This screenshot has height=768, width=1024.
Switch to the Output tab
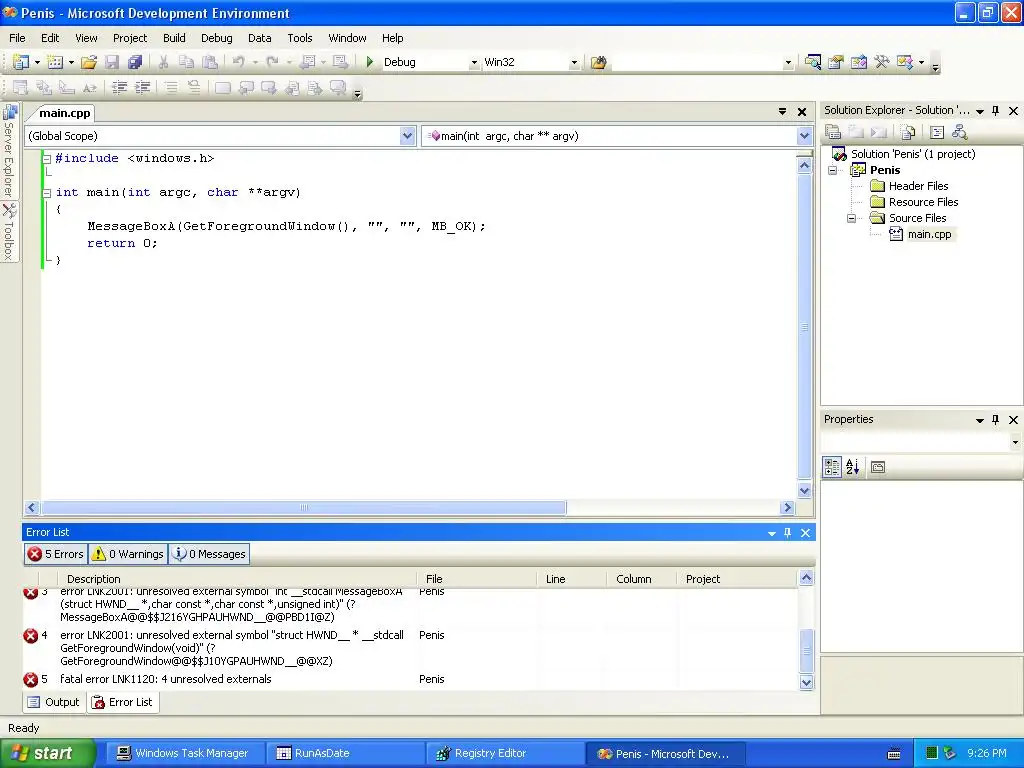[x=54, y=702]
